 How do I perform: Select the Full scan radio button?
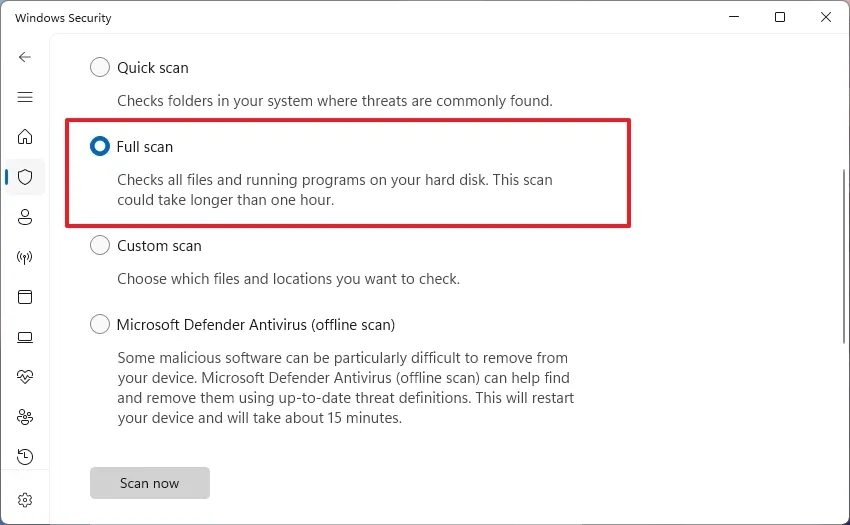pyautogui.click(x=100, y=147)
